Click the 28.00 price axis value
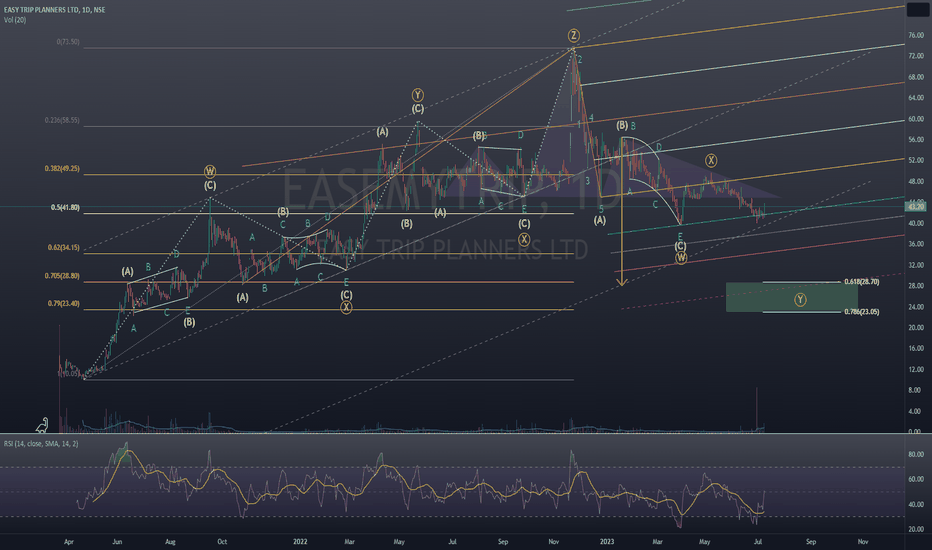The width and height of the screenshot is (932, 550). pos(916,286)
